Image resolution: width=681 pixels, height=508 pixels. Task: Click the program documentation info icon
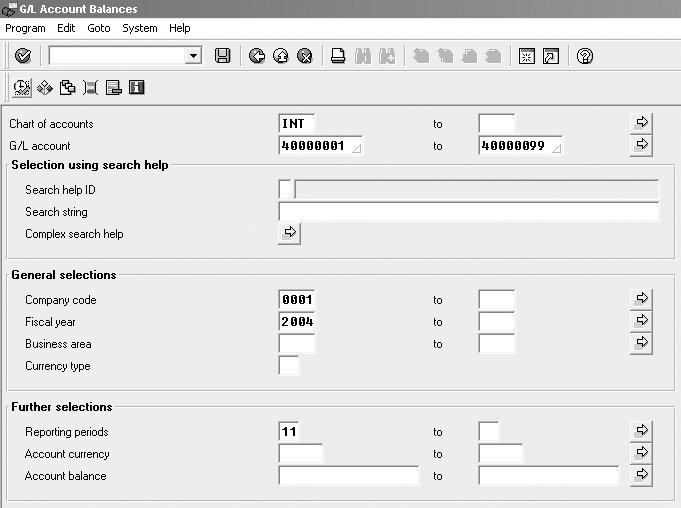tap(136, 88)
